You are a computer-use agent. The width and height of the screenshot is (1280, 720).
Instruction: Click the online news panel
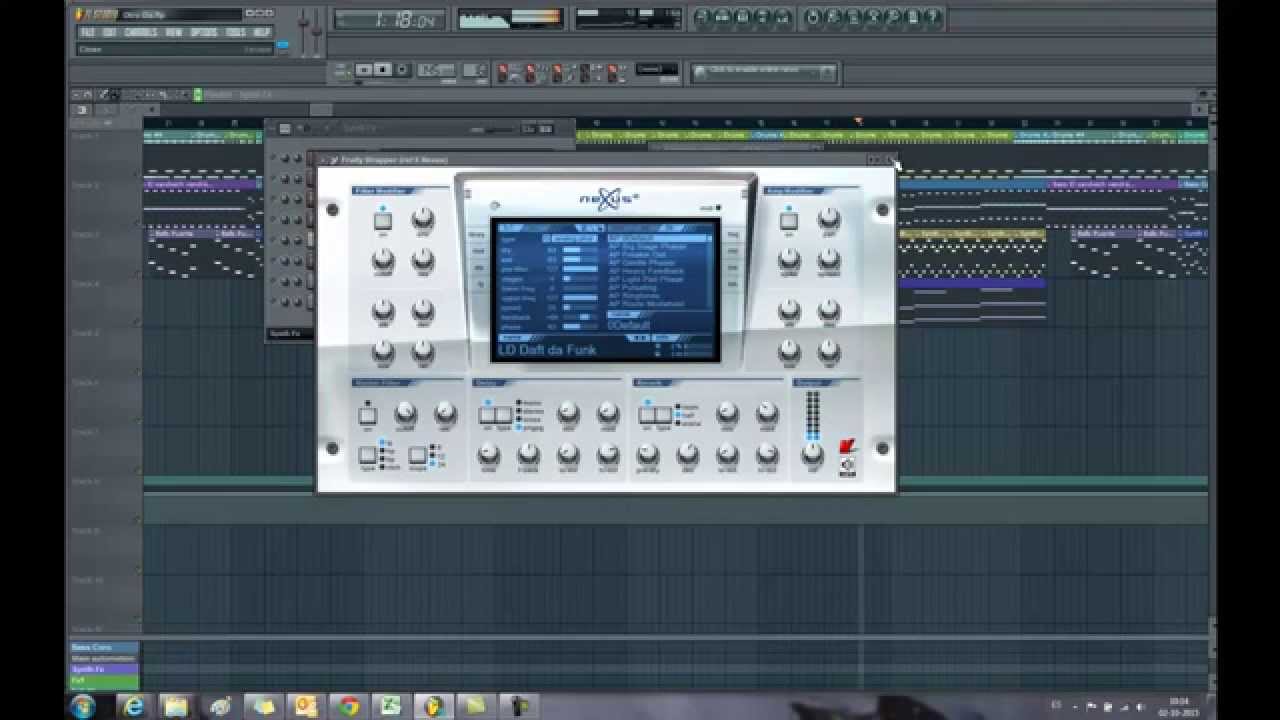[x=764, y=71]
